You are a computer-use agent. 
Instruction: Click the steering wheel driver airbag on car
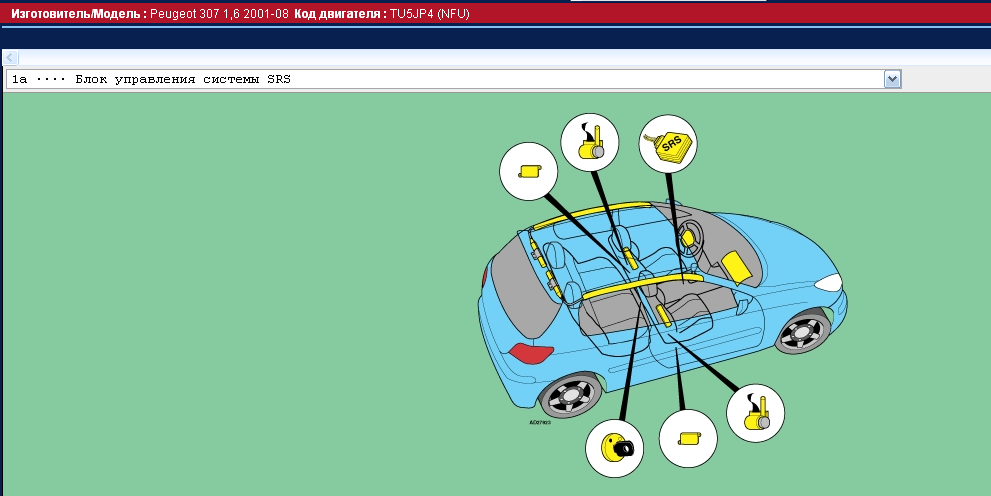(687, 239)
